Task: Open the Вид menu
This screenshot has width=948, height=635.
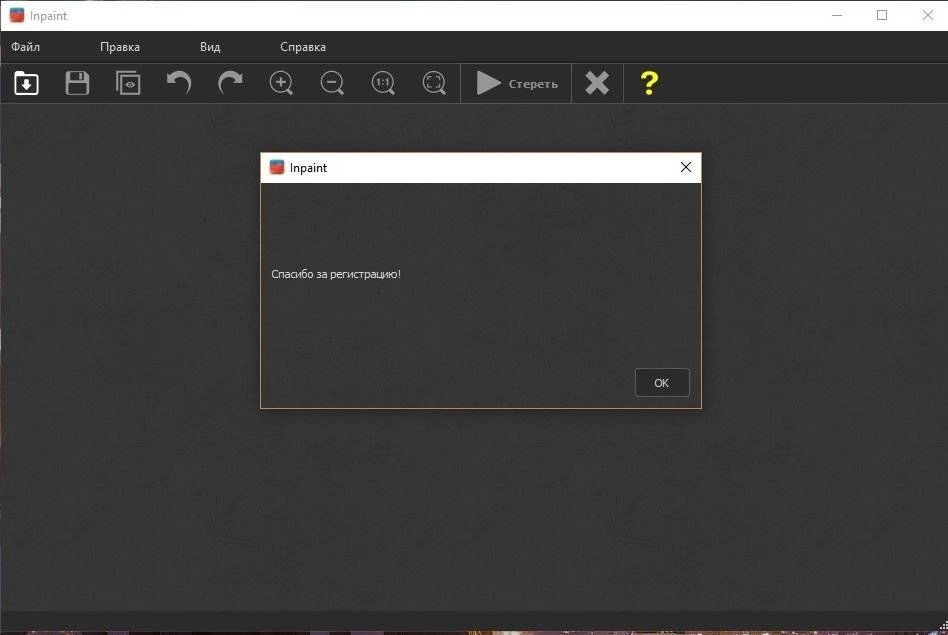Action: pos(210,47)
